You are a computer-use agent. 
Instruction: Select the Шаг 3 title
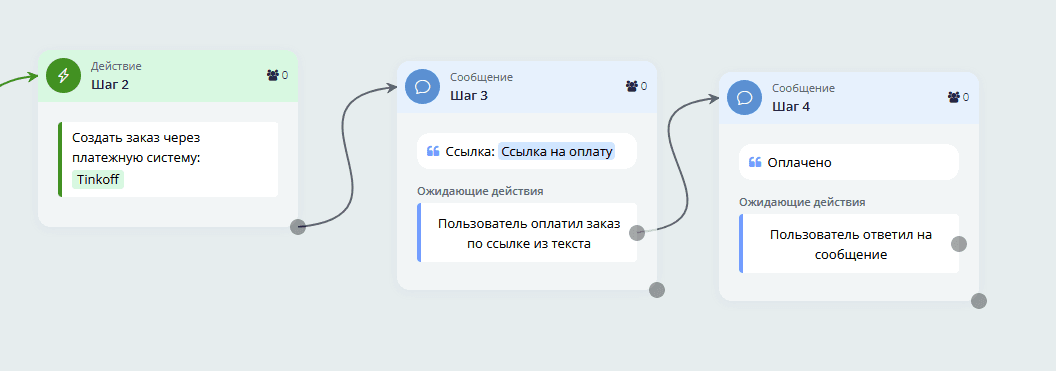(x=469, y=95)
